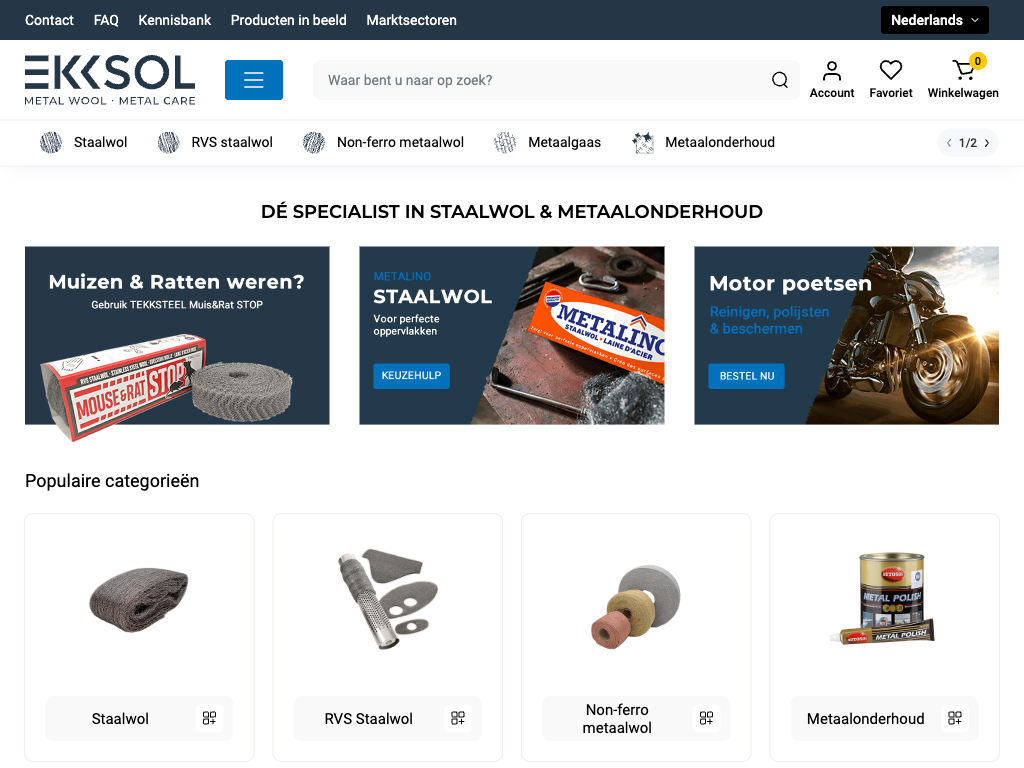This screenshot has width=1024, height=768.
Task: Go to previous category page arrow
Action: point(949,143)
